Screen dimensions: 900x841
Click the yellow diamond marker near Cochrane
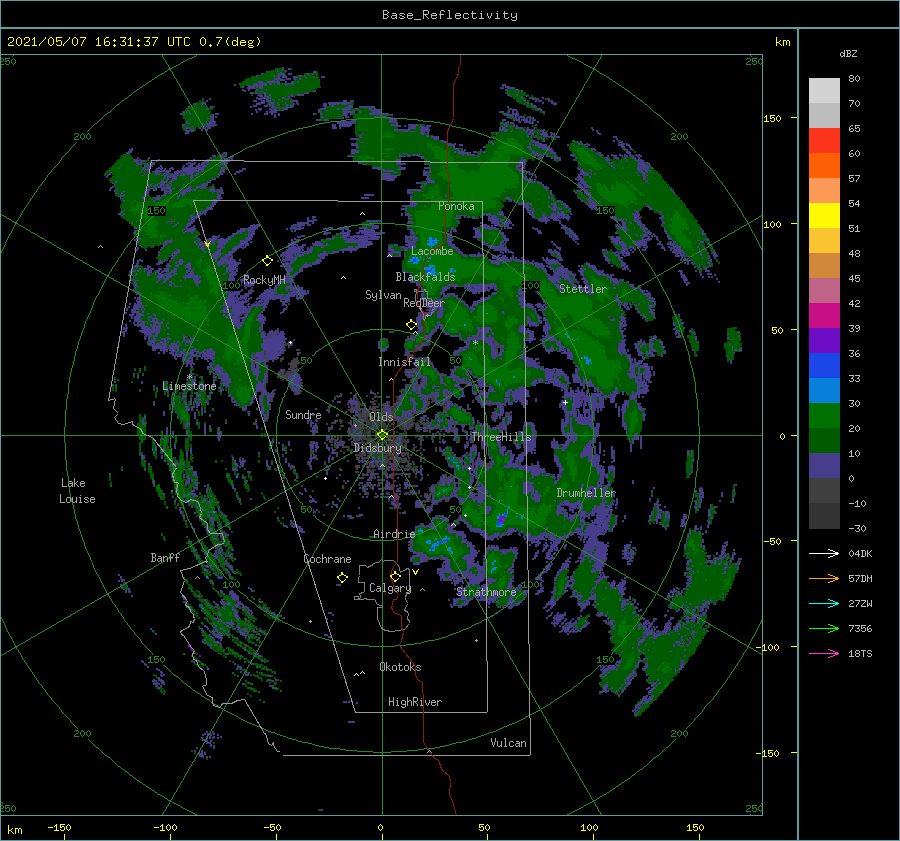pyautogui.click(x=343, y=578)
